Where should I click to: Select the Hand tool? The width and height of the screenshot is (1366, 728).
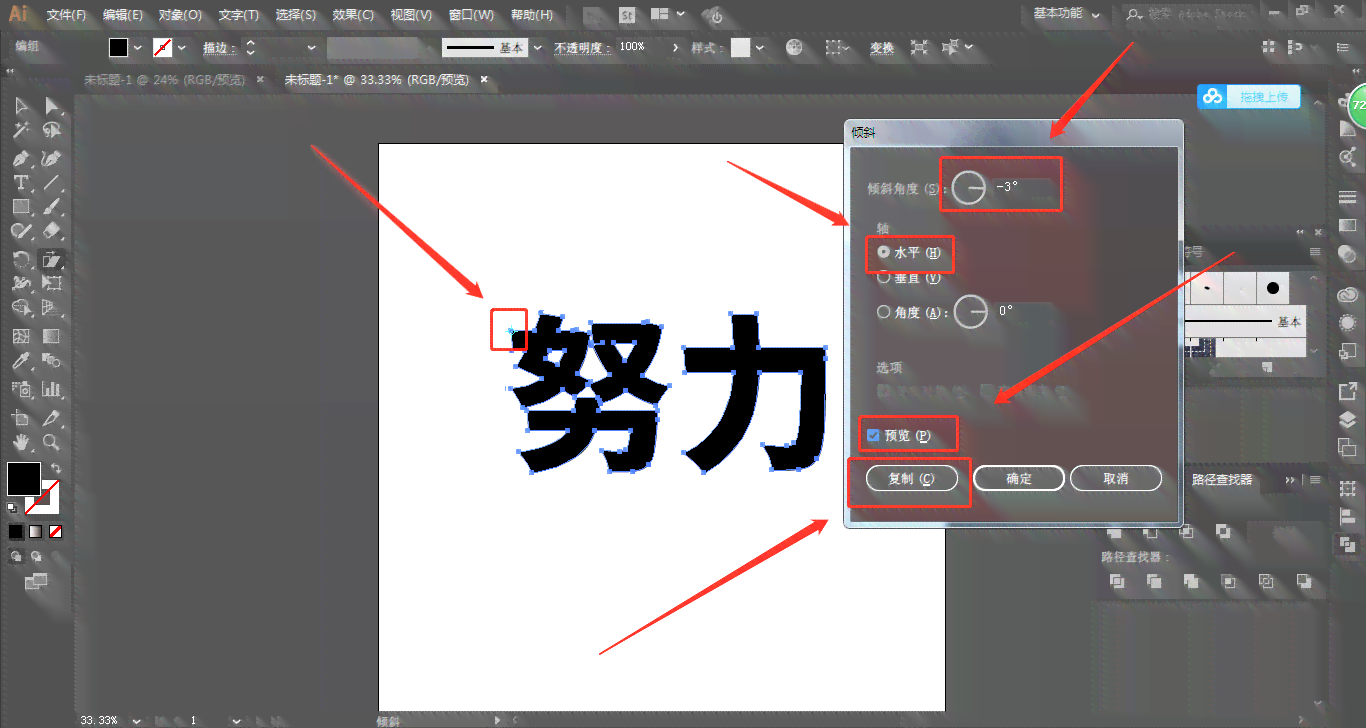[x=21, y=443]
